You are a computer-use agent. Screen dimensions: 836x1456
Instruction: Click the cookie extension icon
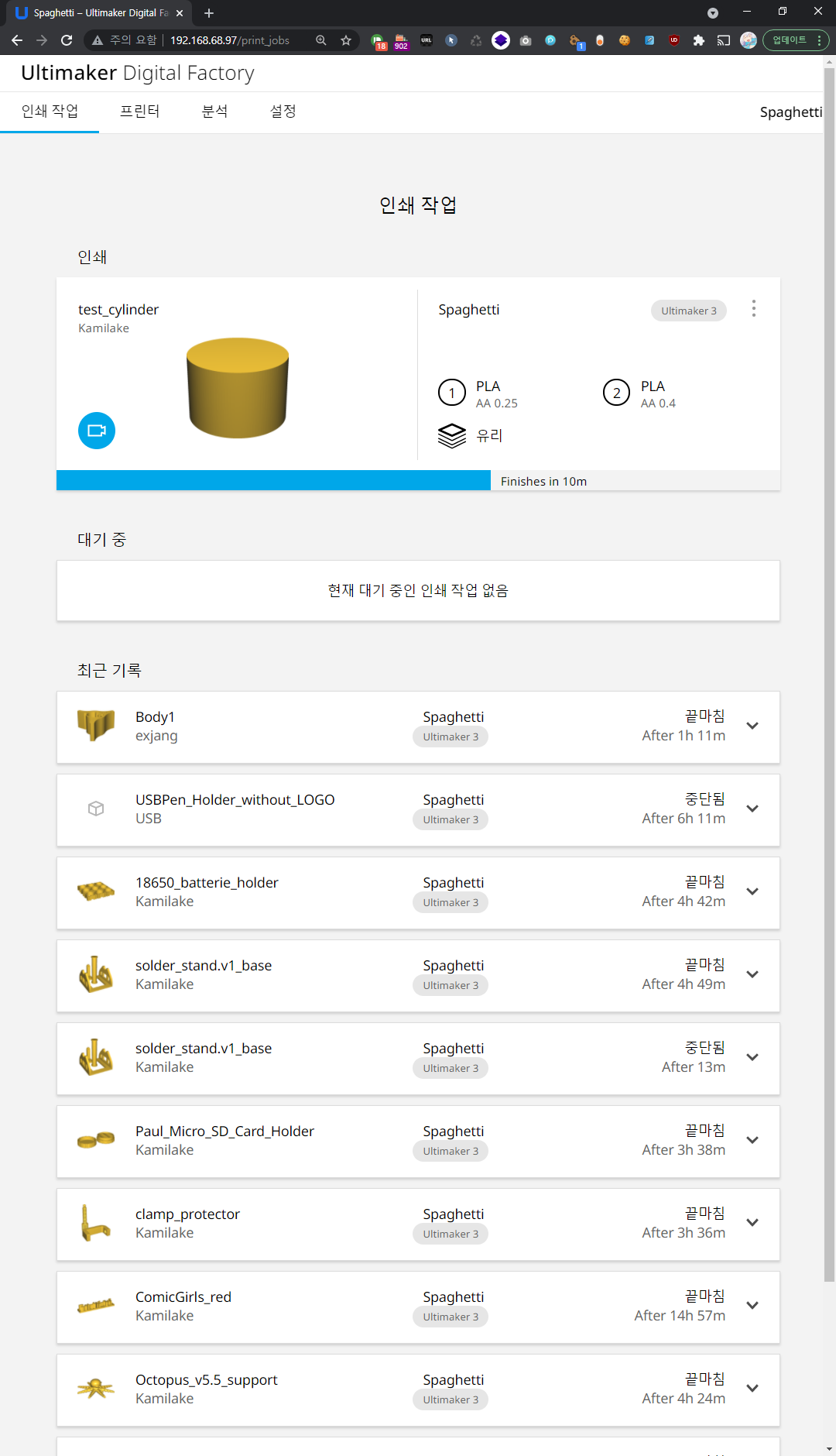(625, 40)
